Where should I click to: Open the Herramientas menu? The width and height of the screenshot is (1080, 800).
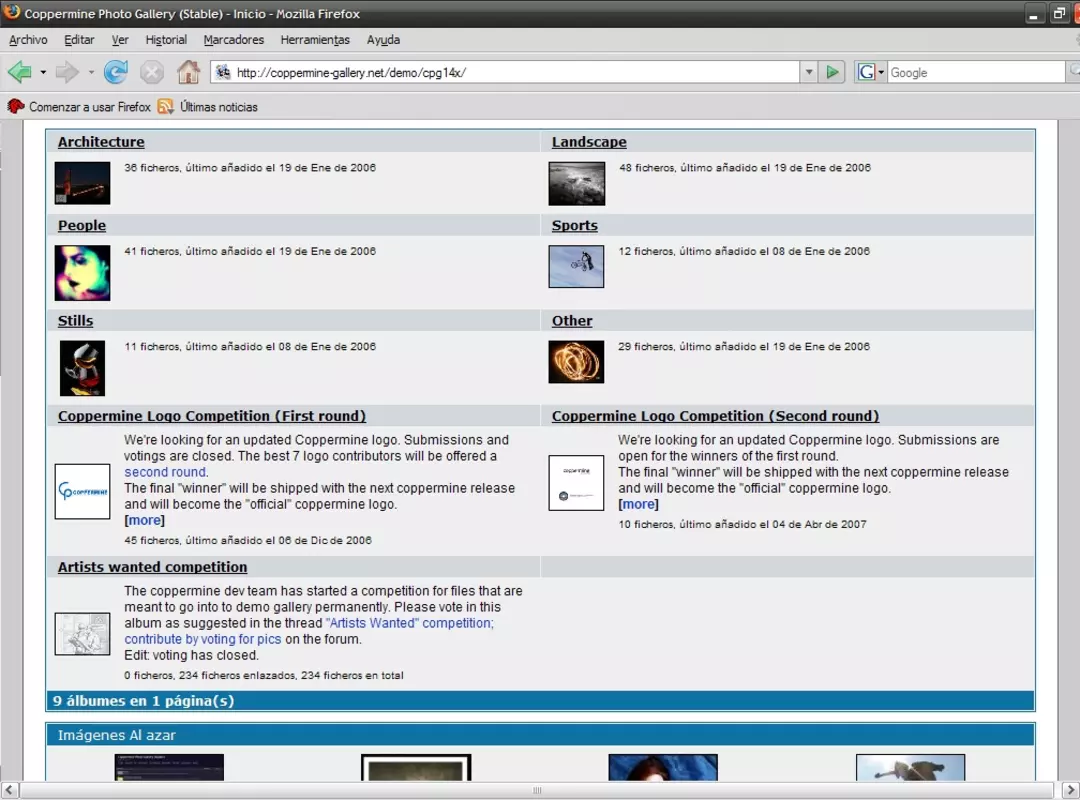315,40
